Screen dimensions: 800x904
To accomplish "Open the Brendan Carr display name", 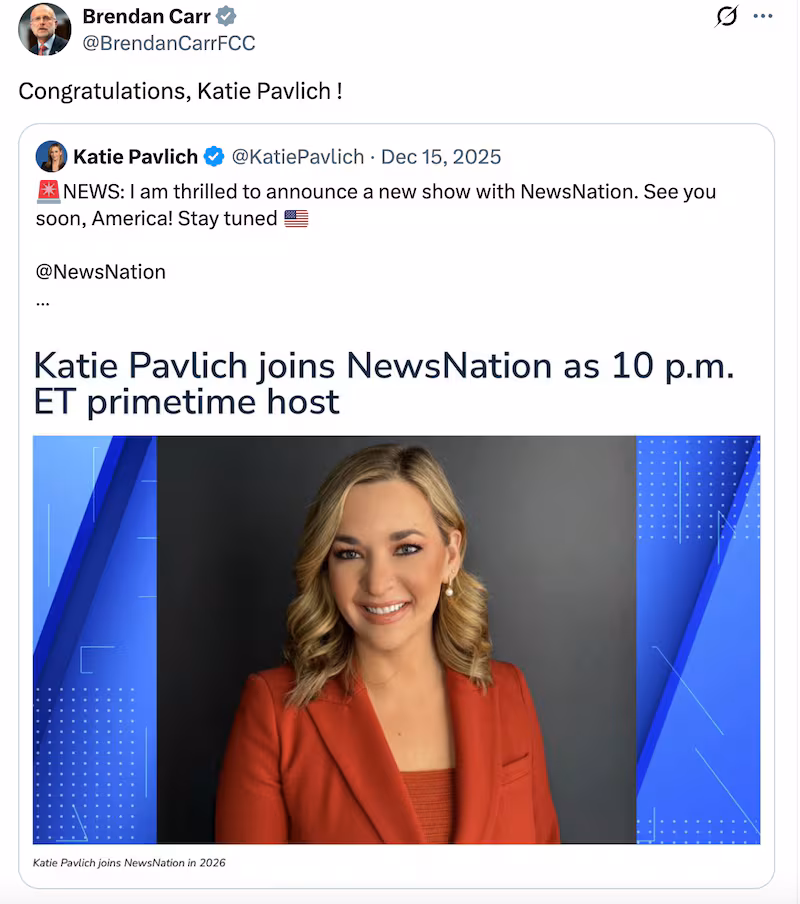I will click(x=146, y=16).
